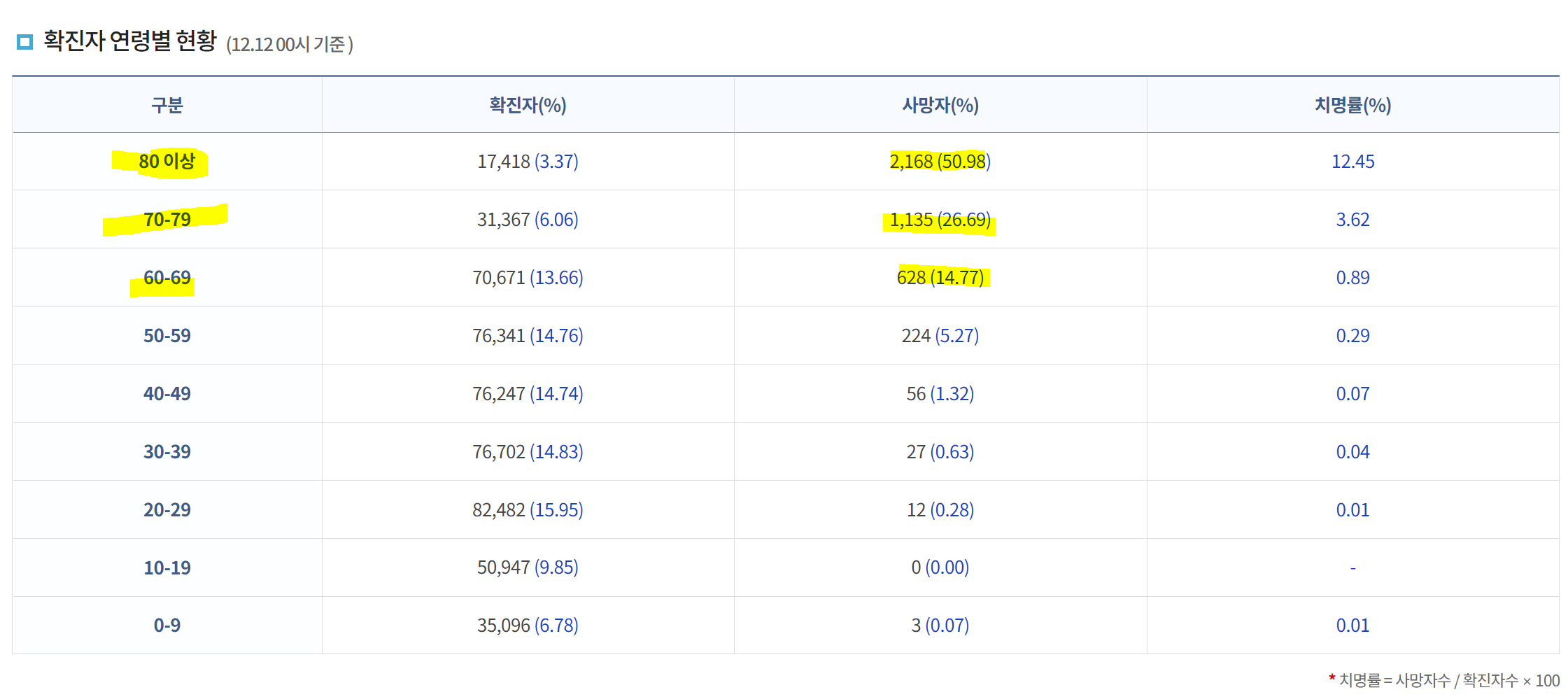
Task: Click the date note (12.12 00시 기준)
Action: 290,45
